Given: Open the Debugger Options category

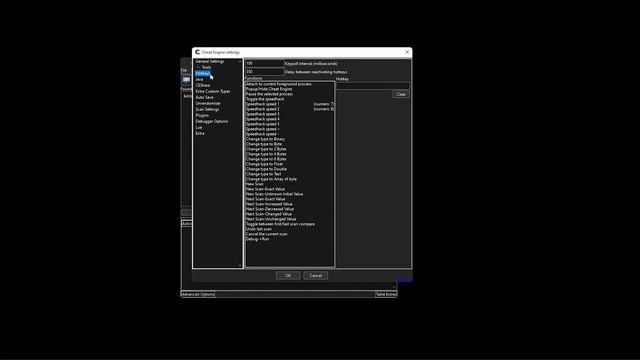Looking at the screenshot, I should (x=212, y=121).
